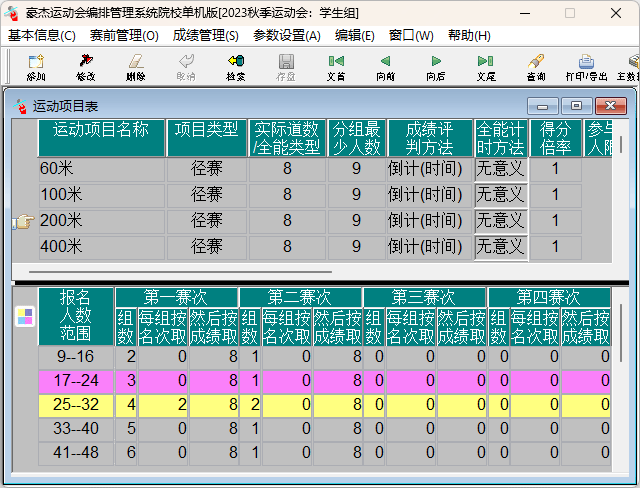Click the 修改 (modify) toolbar icon

point(86,67)
